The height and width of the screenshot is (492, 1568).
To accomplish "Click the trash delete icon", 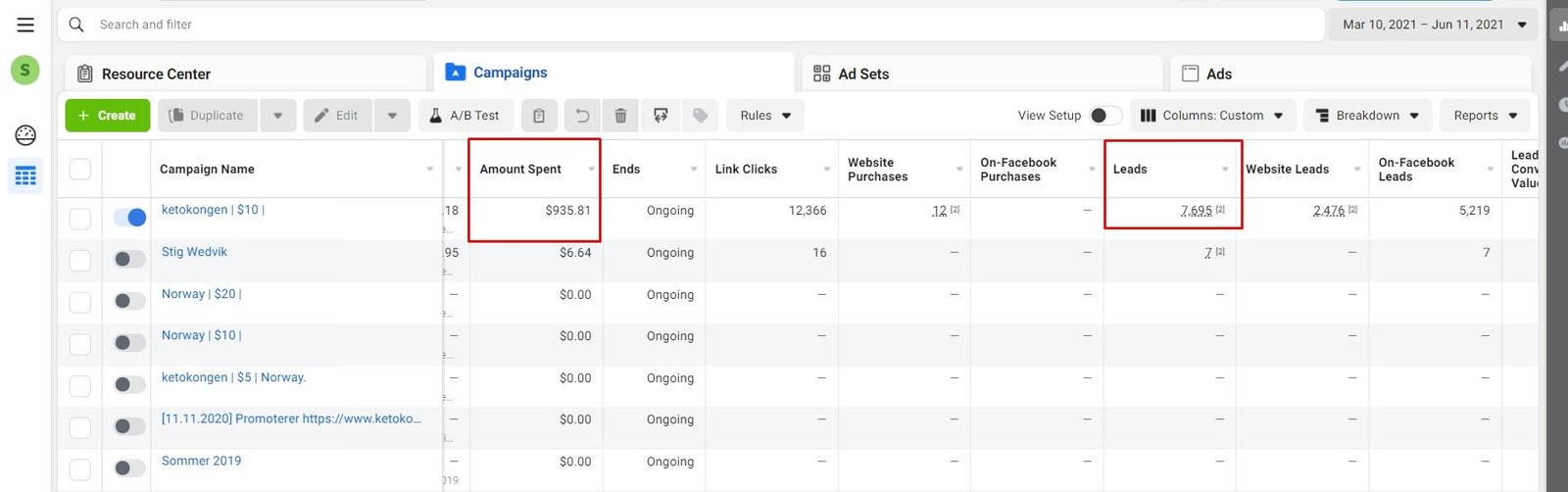I will pos(620,116).
